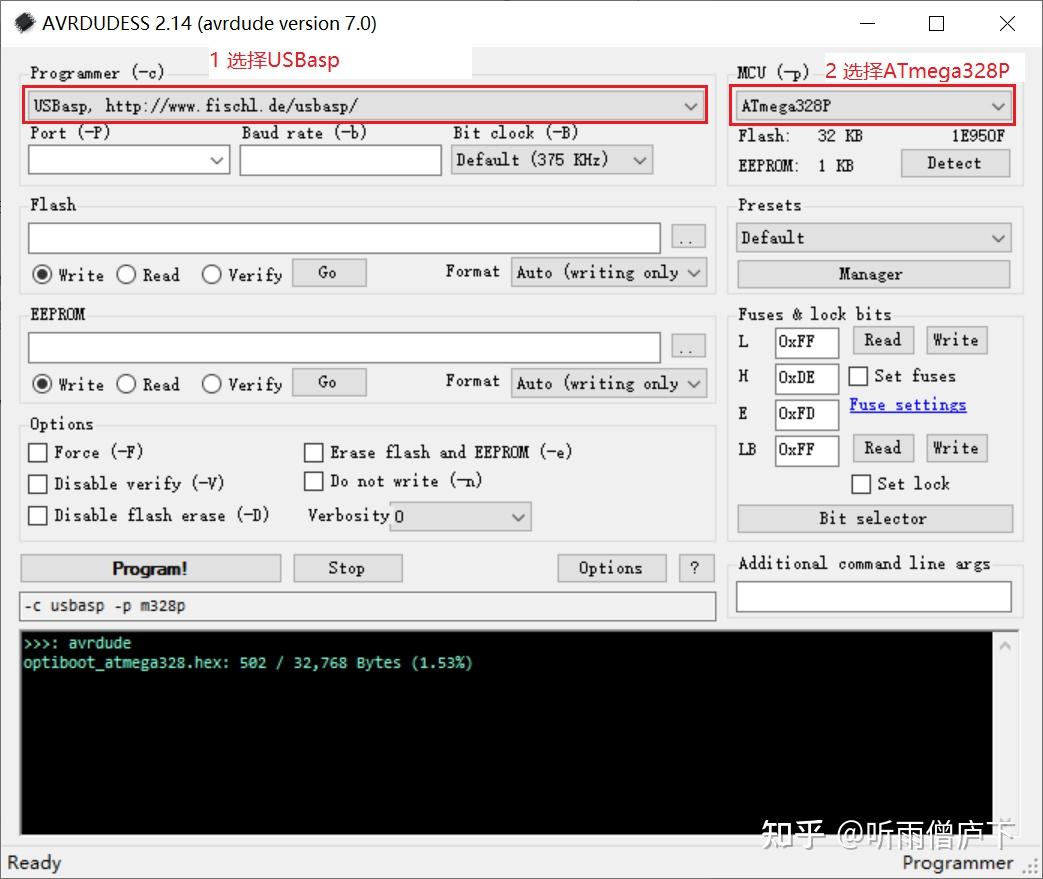Click the additional command line args field

874,596
